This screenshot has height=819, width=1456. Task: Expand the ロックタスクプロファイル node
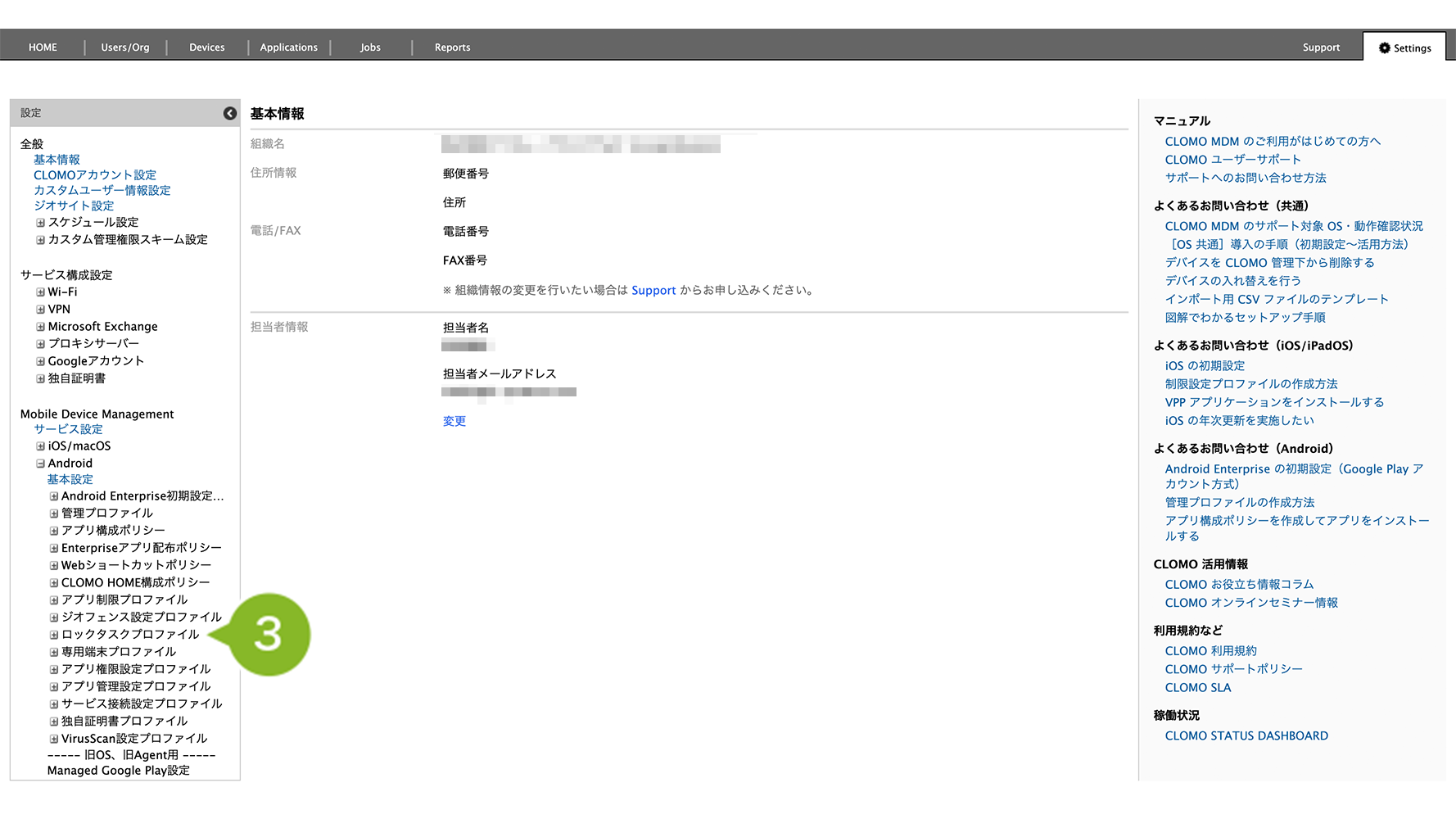54,635
